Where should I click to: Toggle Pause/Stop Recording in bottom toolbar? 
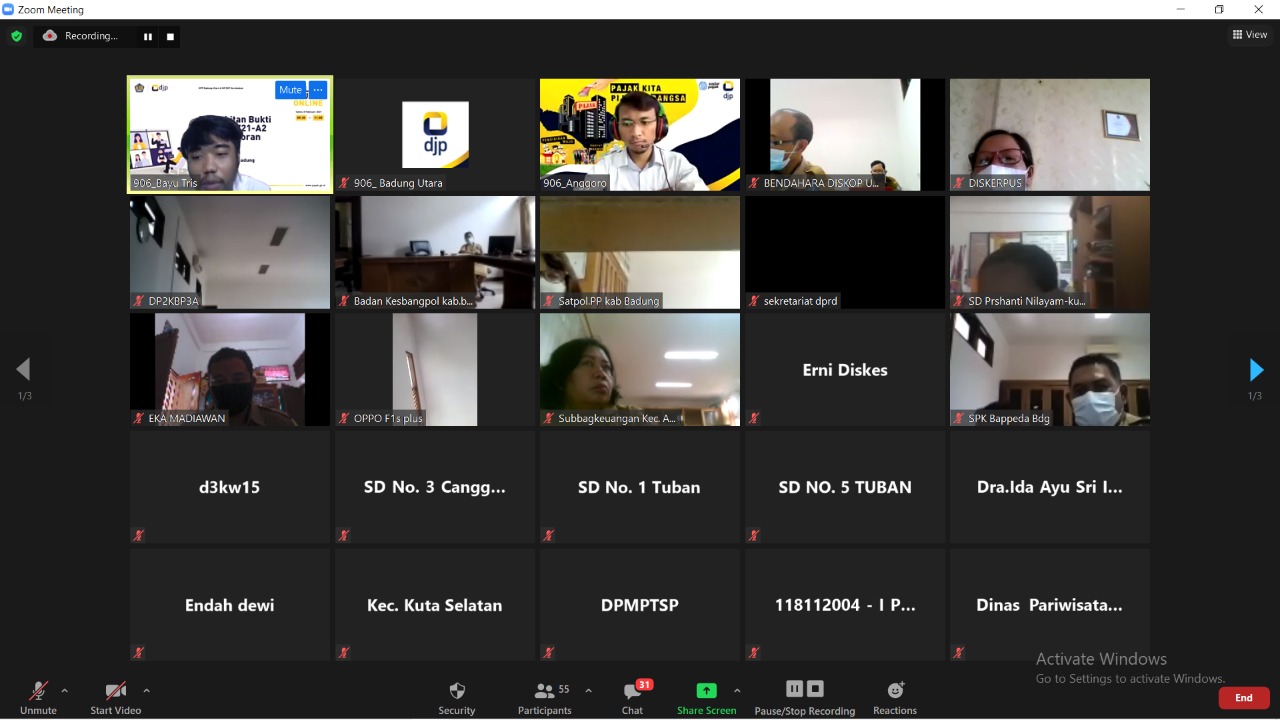804,697
